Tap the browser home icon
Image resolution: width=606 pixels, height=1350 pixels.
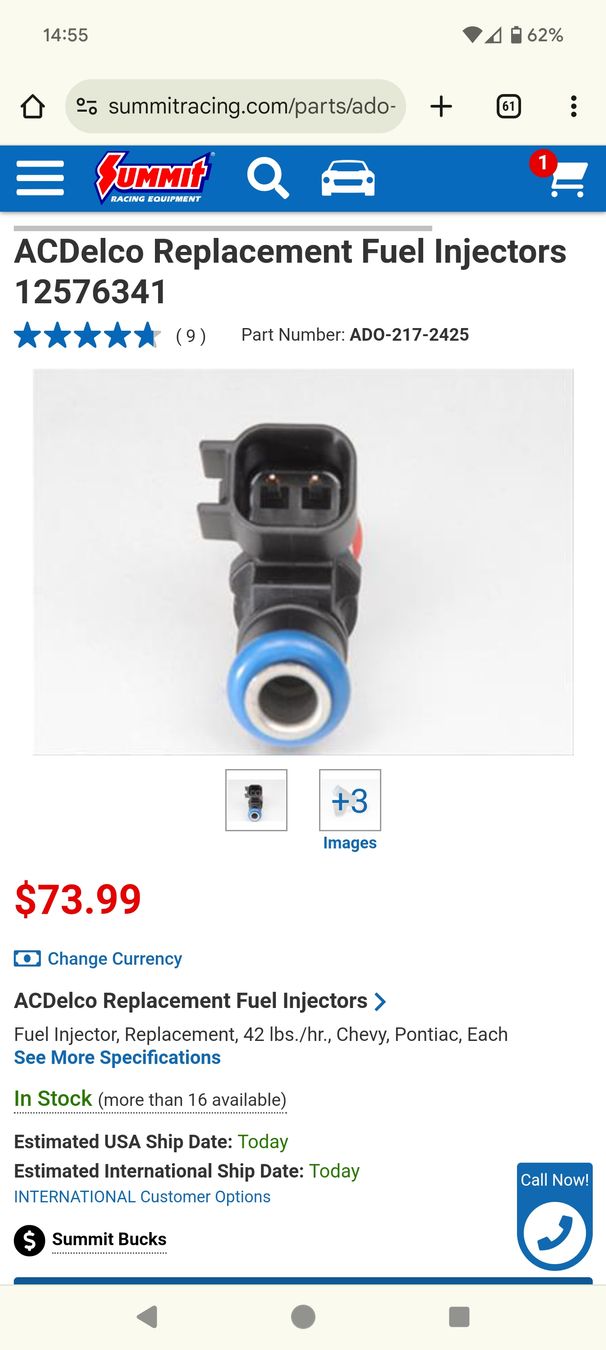tap(33, 107)
